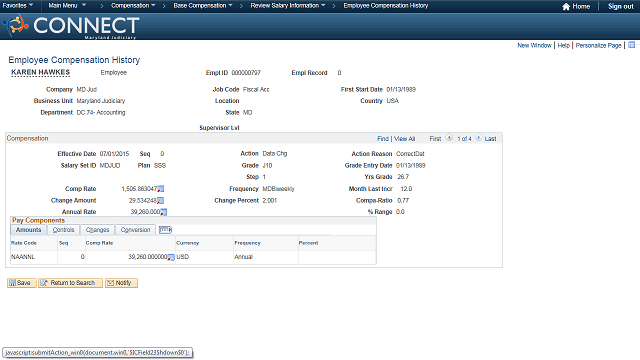Click the show previous row arrow icon

449,138
